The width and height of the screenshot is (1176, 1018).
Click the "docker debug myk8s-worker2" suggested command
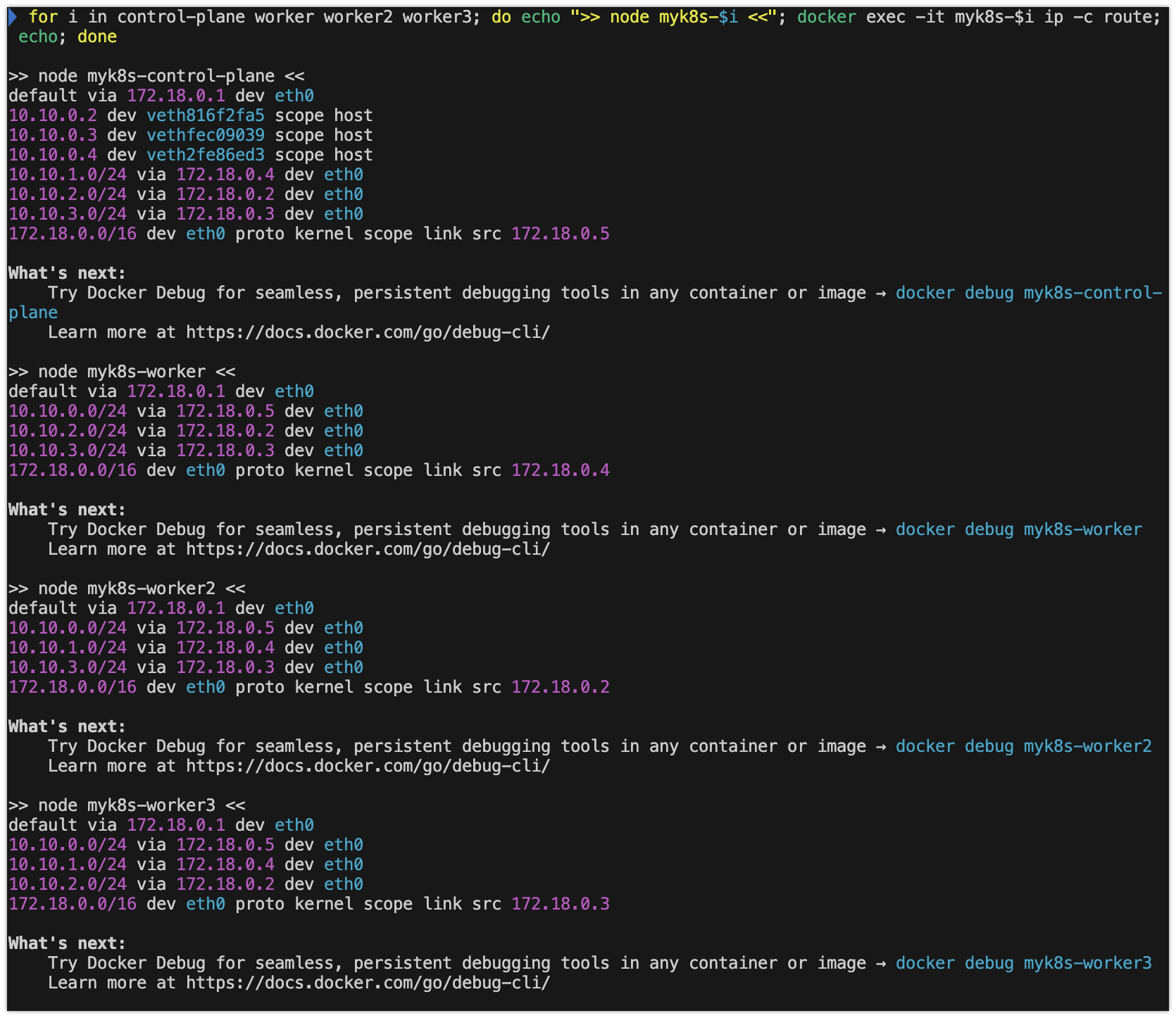[x=1024, y=746]
